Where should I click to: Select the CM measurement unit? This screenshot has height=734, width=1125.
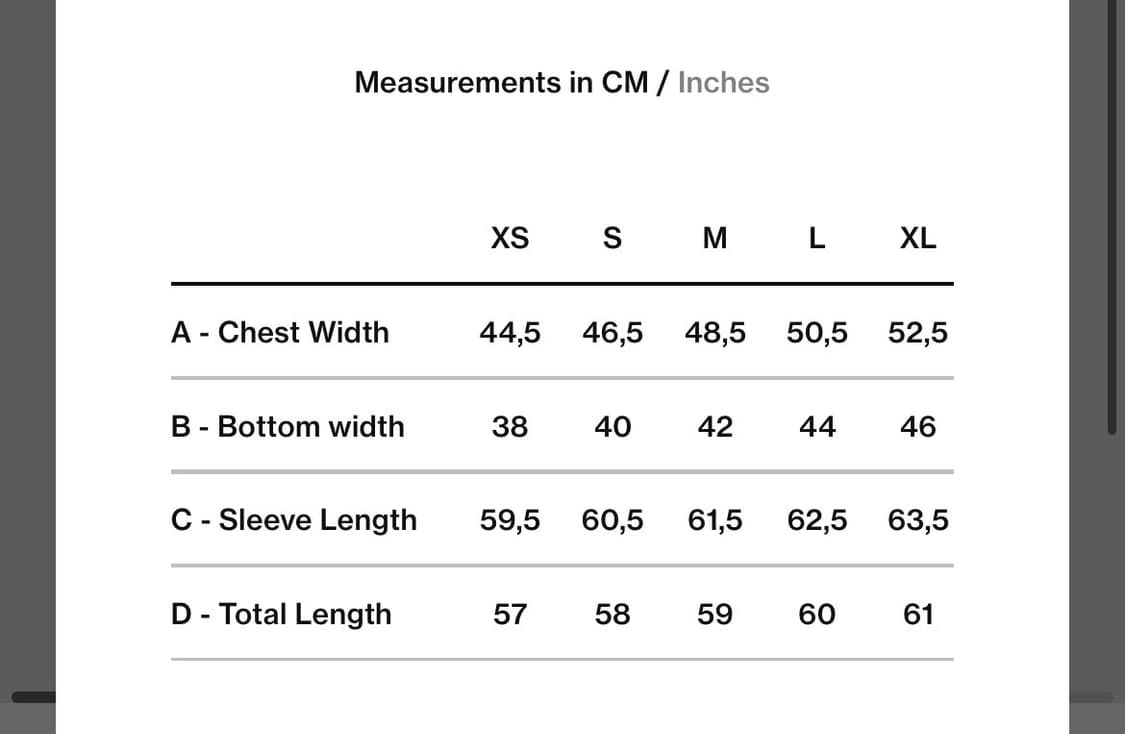pos(625,82)
